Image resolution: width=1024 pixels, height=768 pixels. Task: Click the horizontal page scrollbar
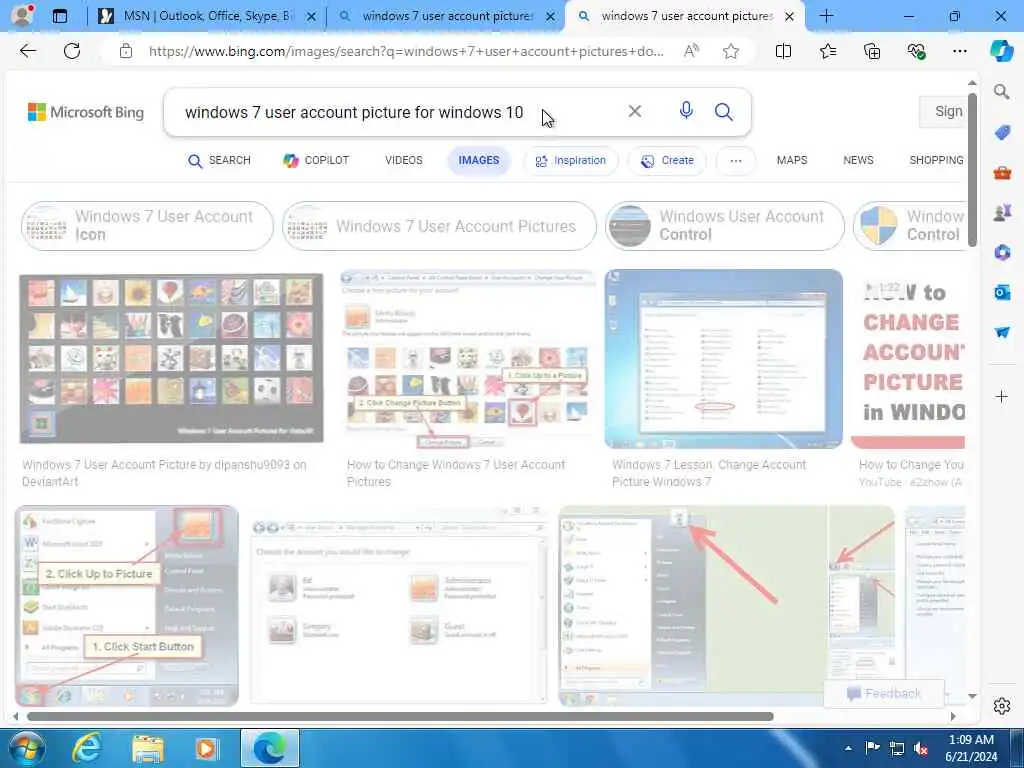400,716
